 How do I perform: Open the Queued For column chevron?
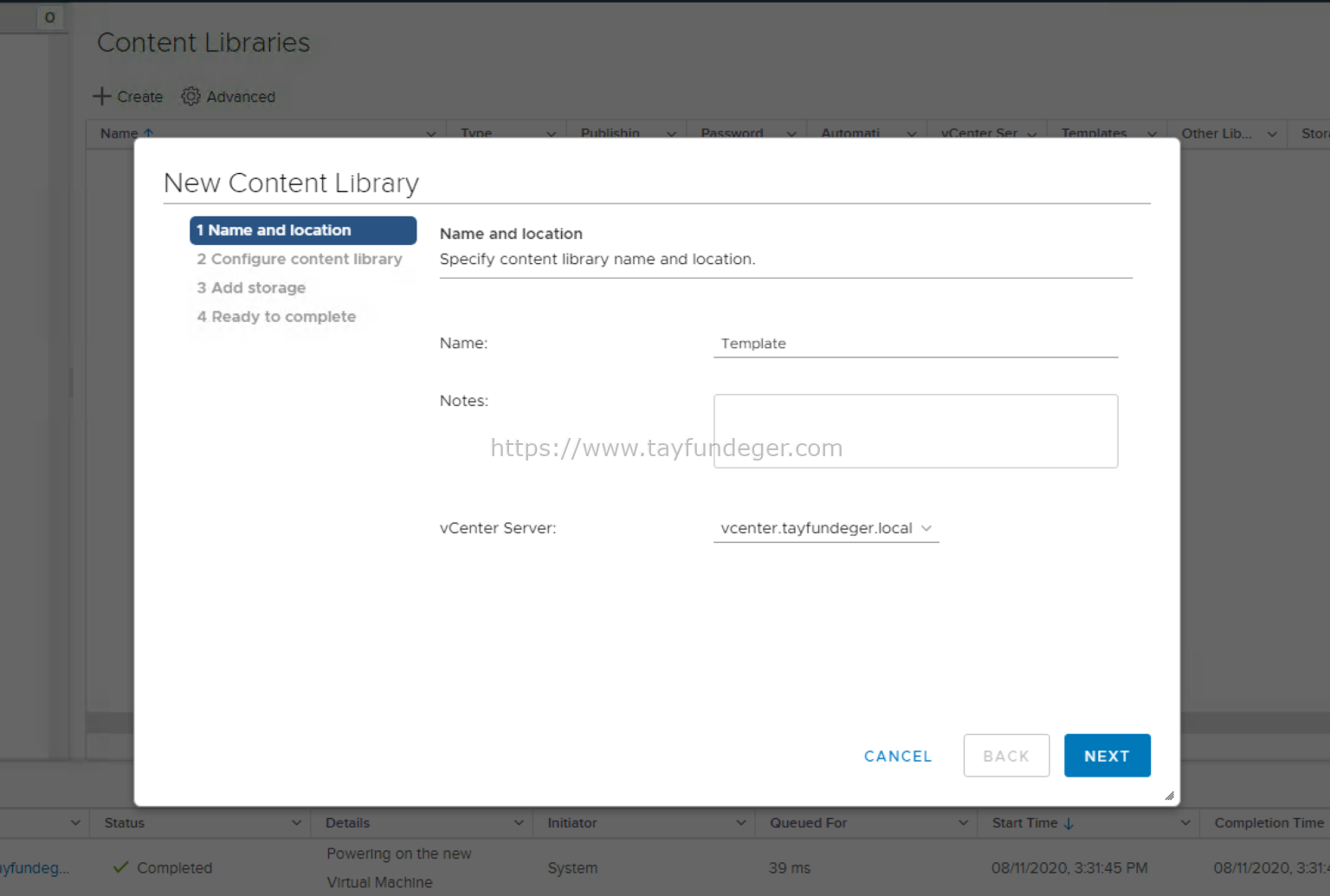(963, 823)
